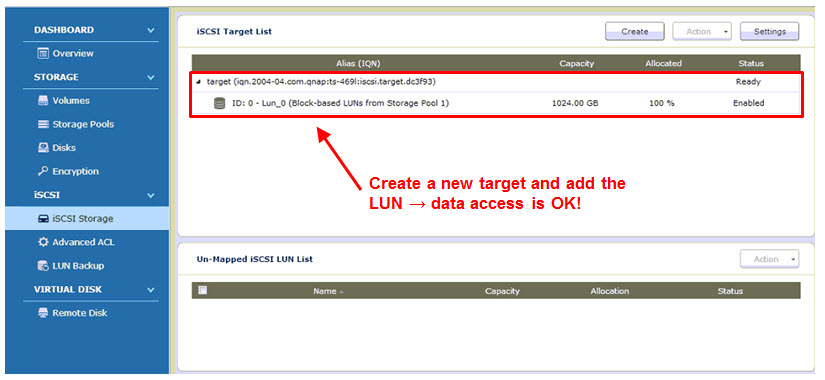
Task: Collapse the iSCSI section chevron
Action: 151,195
